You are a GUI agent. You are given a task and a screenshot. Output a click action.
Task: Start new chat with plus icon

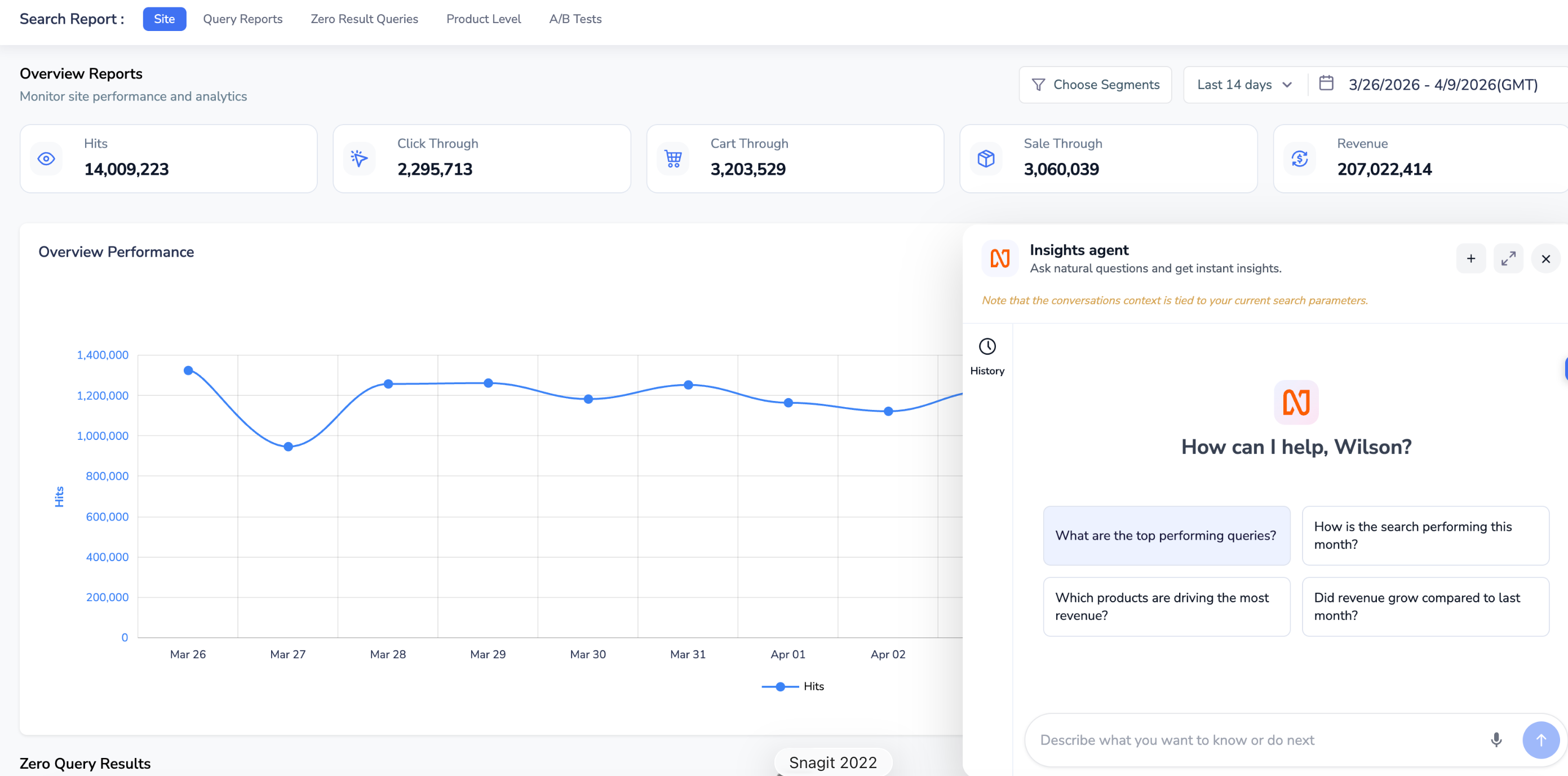point(1470,259)
